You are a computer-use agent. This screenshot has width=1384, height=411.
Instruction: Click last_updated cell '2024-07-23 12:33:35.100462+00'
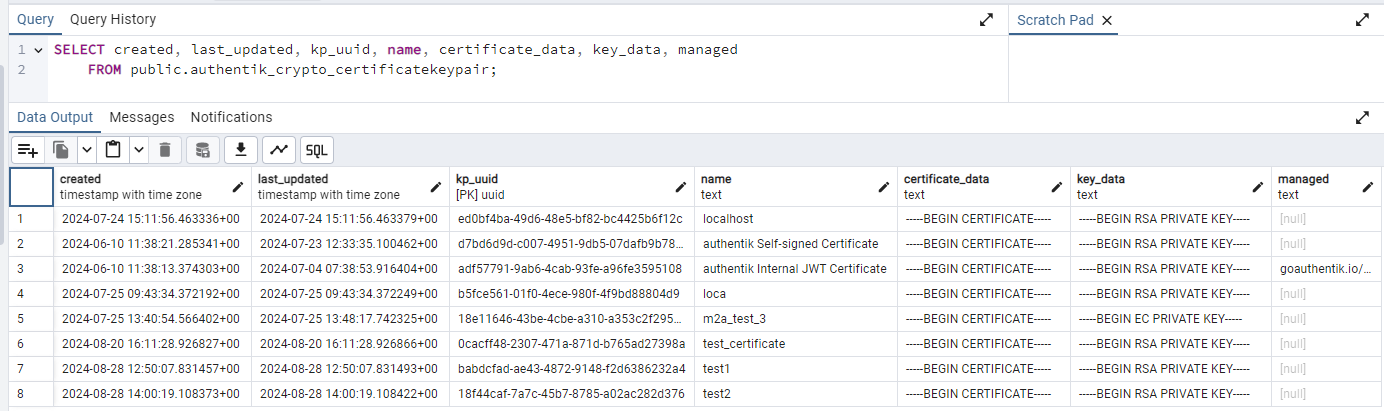coord(350,243)
